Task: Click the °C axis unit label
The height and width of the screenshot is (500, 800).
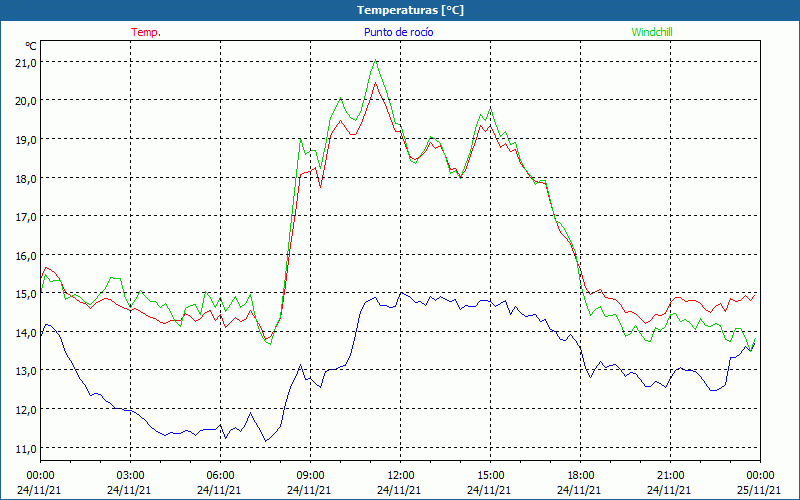Action: point(31,46)
